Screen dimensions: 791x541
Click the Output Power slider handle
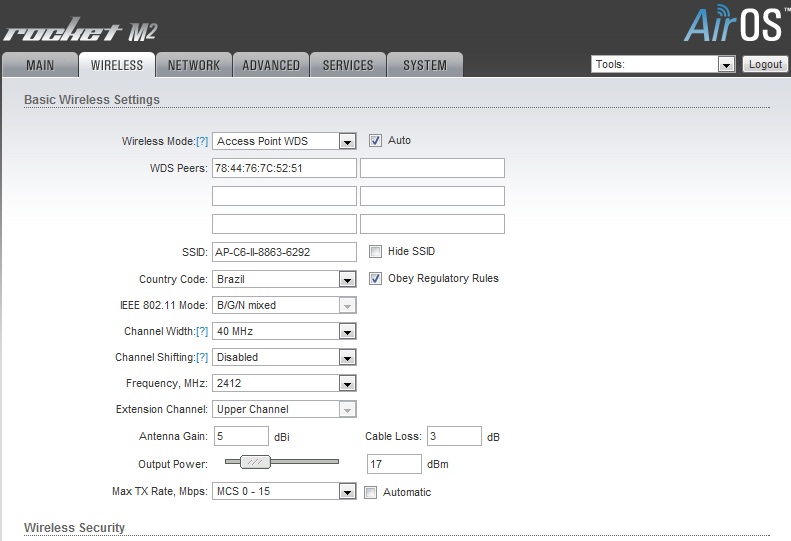[x=255, y=462]
